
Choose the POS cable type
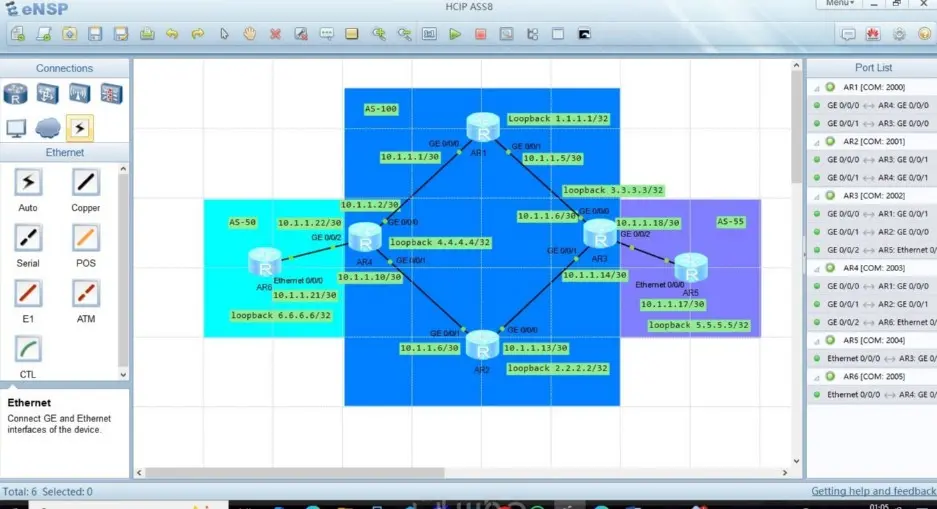point(85,238)
